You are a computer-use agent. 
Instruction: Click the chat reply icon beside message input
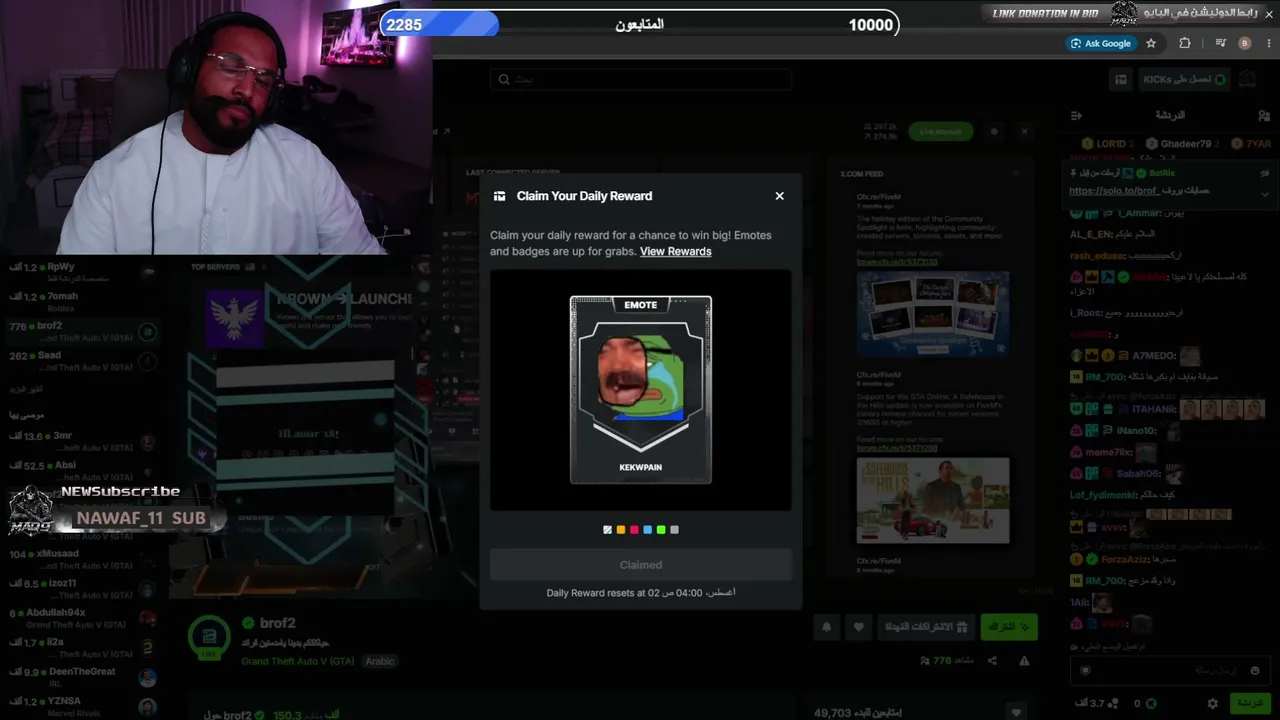point(1085,670)
